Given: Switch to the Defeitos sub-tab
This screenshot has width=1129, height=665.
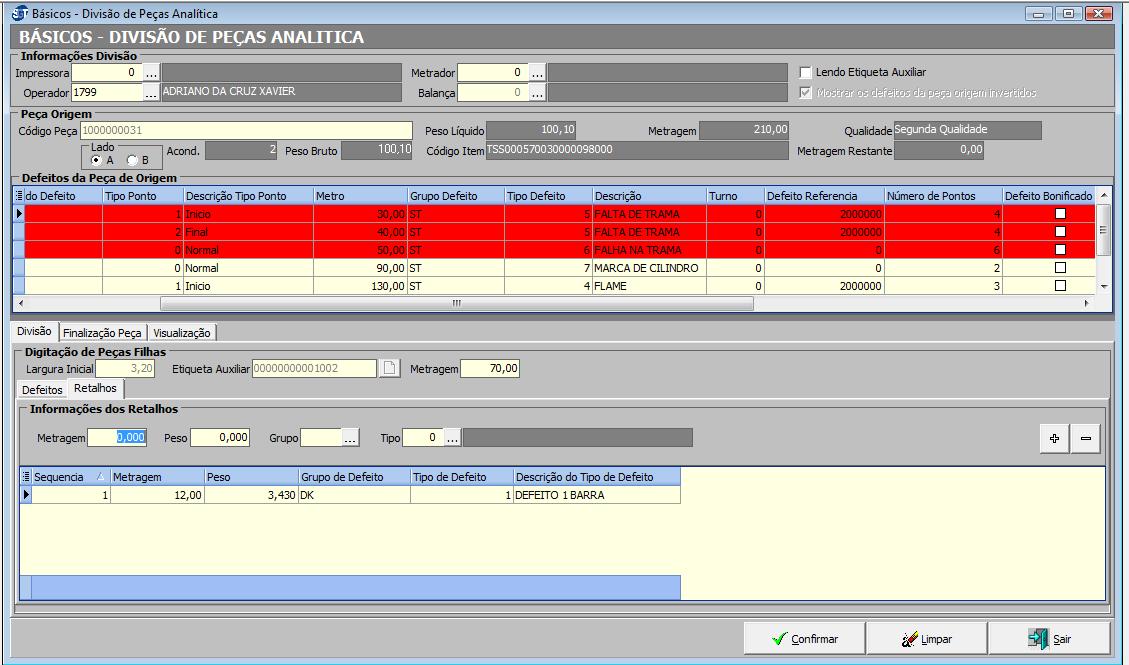Looking at the screenshot, I should point(42,389).
